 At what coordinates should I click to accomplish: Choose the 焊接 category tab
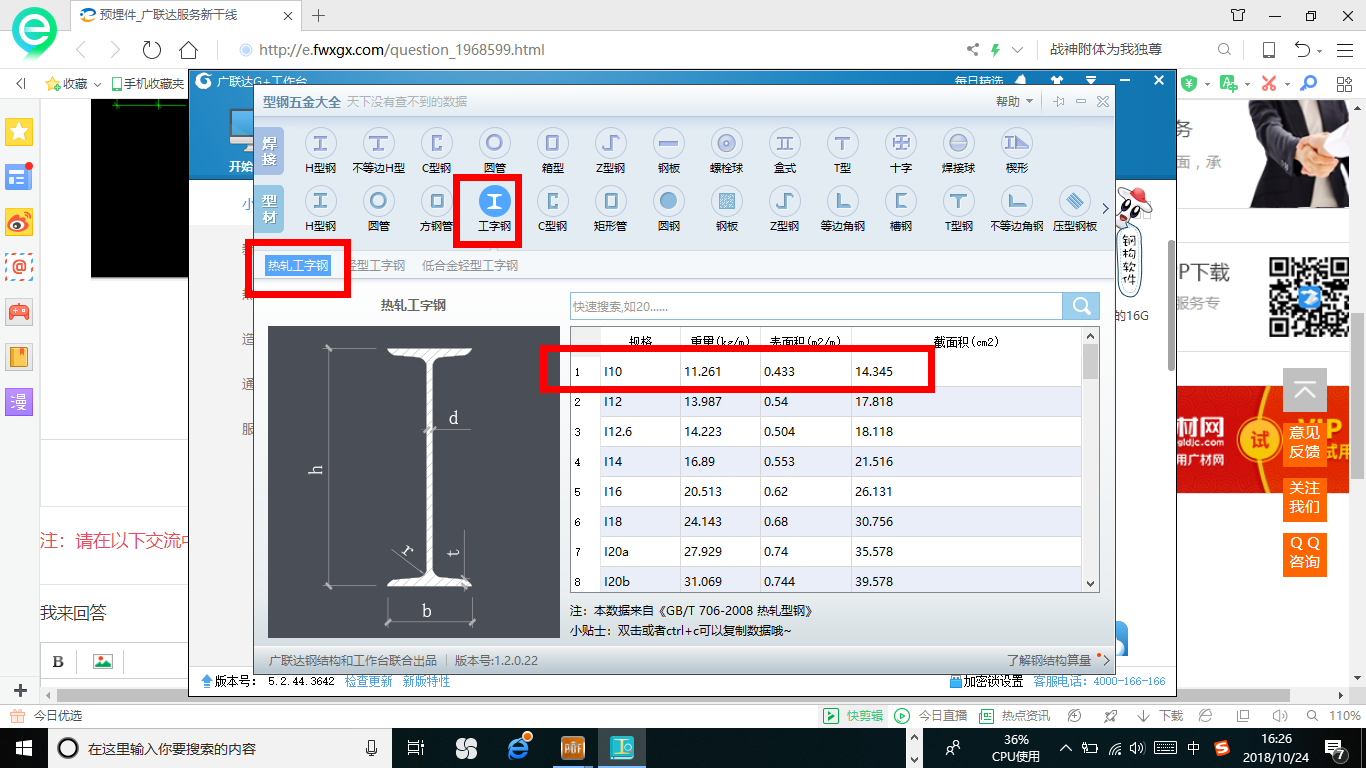(270, 151)
